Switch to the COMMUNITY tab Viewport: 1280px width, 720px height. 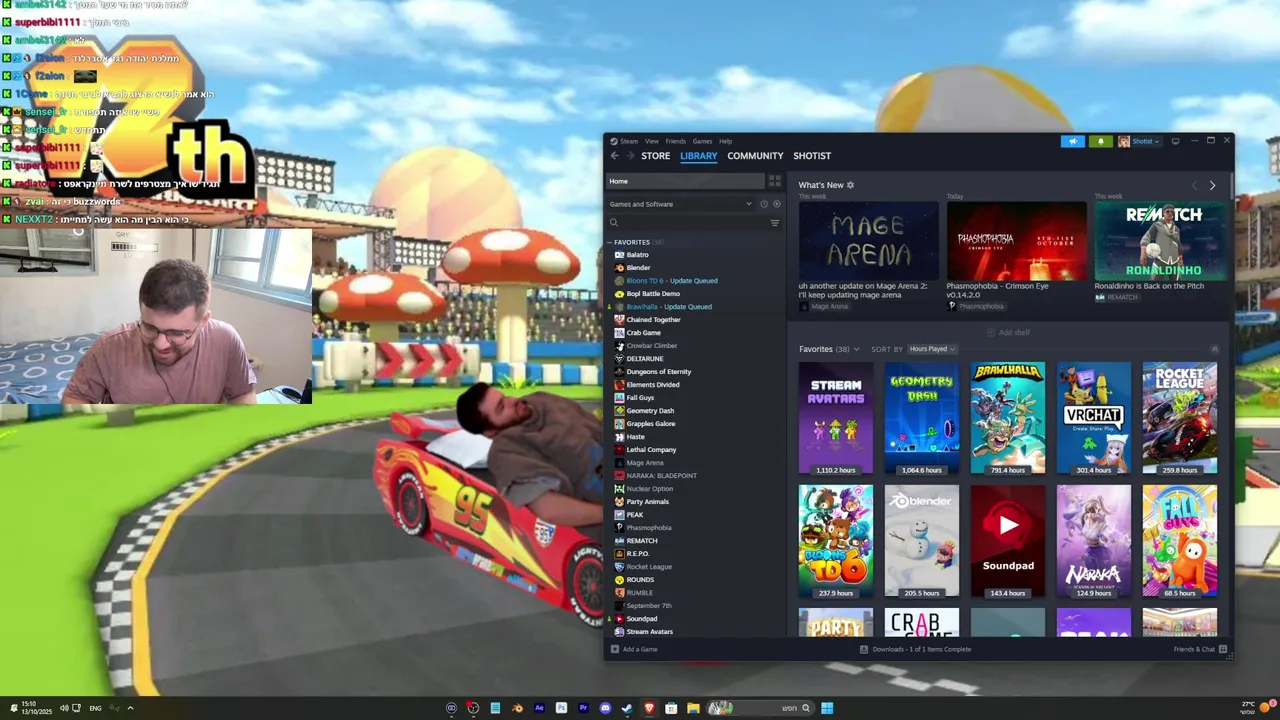click(x=755, y=156)
